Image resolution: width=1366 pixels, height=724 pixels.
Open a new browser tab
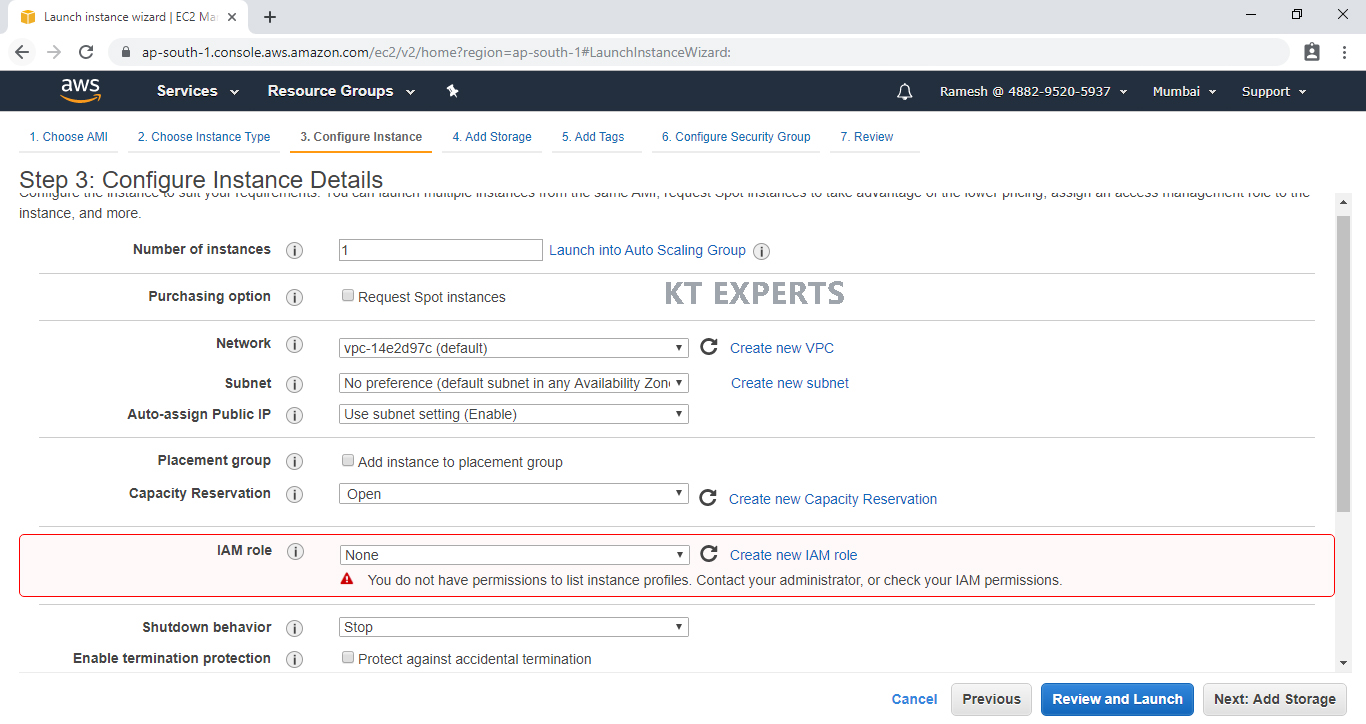270,17
